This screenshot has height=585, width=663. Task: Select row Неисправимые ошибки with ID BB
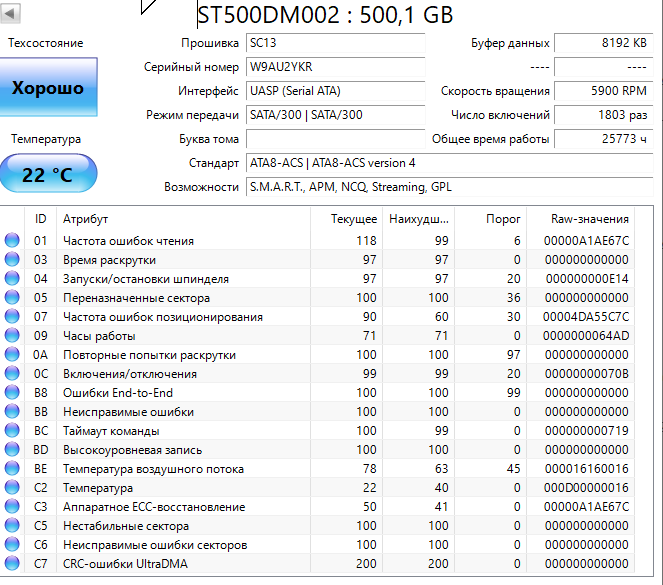(x=318, y=412)
